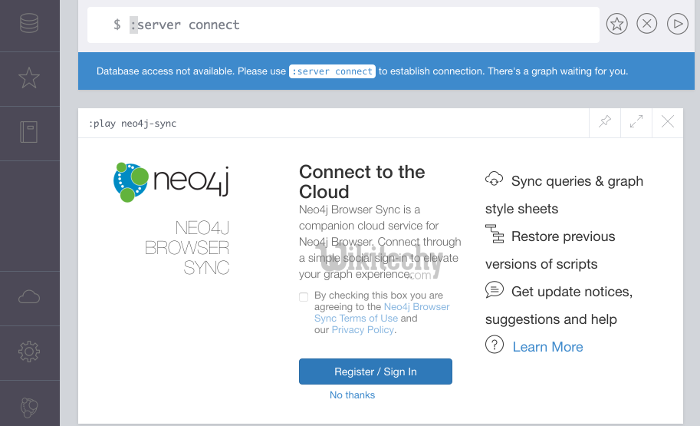
Task: Click the Register / Sign In button
Action: coord(375,372)
